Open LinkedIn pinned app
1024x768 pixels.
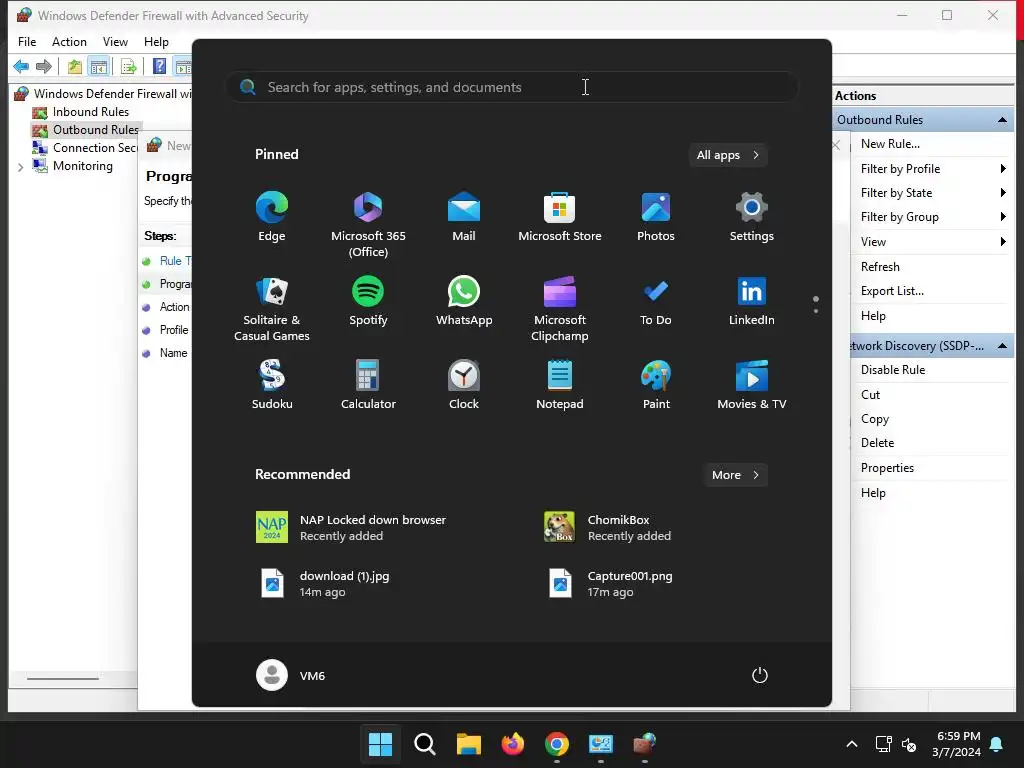click(752, 301)
